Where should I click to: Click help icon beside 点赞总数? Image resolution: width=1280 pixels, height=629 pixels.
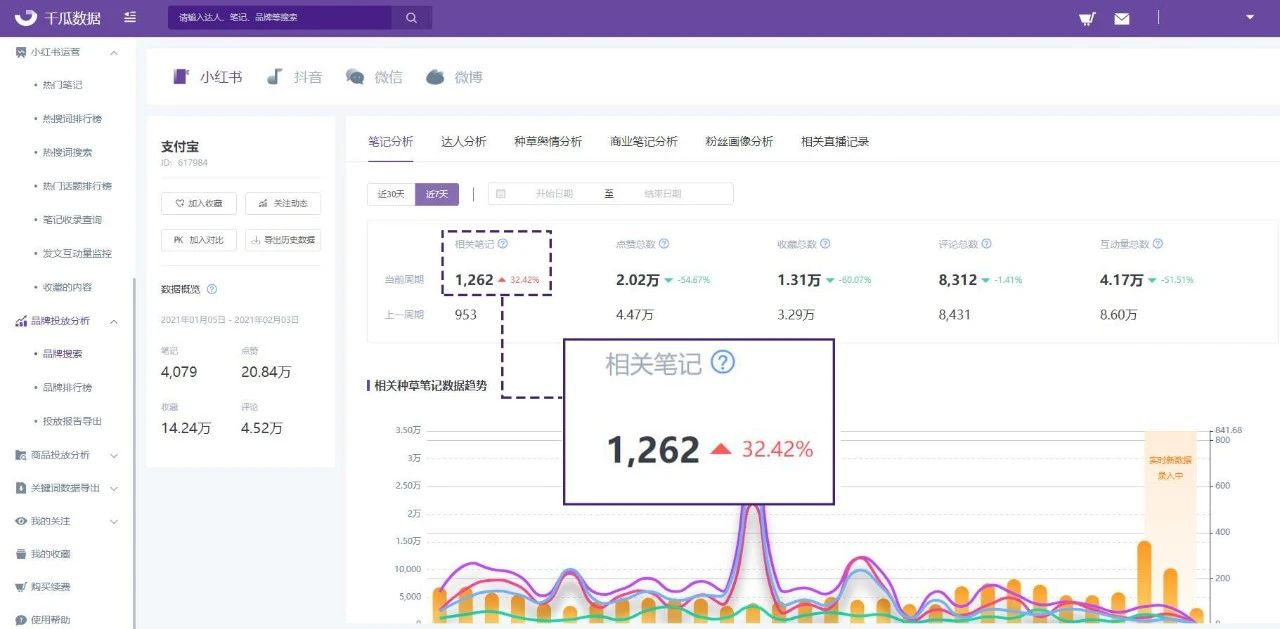(x=664, y=243)
